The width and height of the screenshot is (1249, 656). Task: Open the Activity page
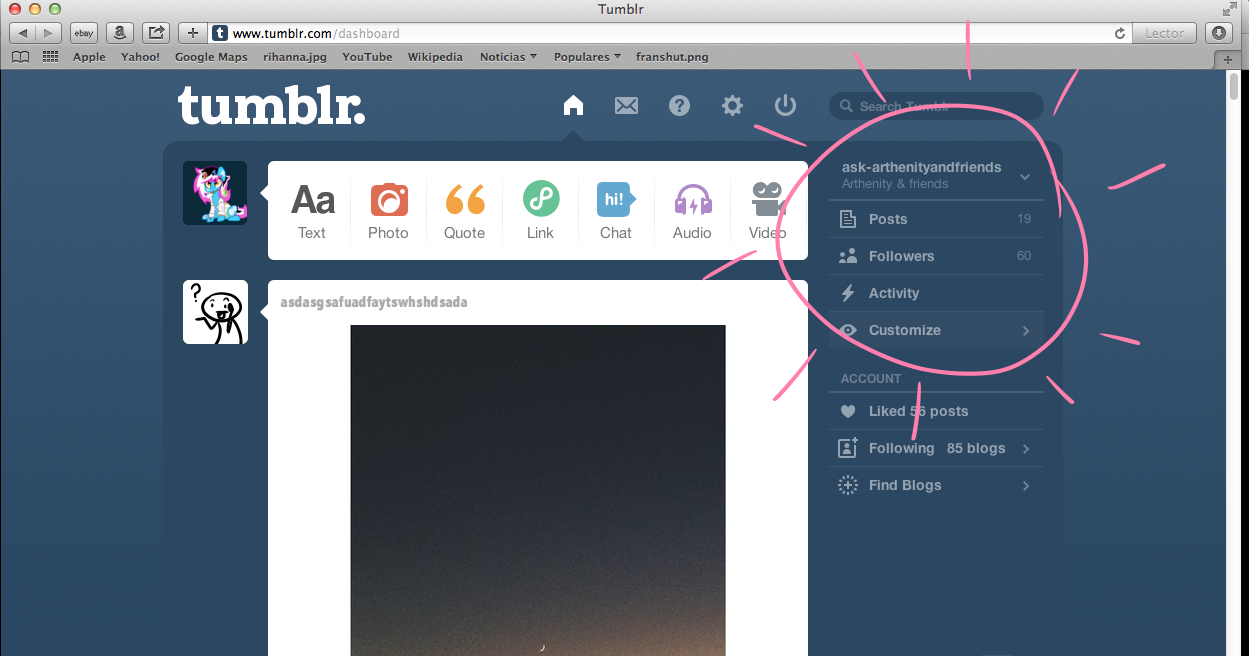[936, 293]
